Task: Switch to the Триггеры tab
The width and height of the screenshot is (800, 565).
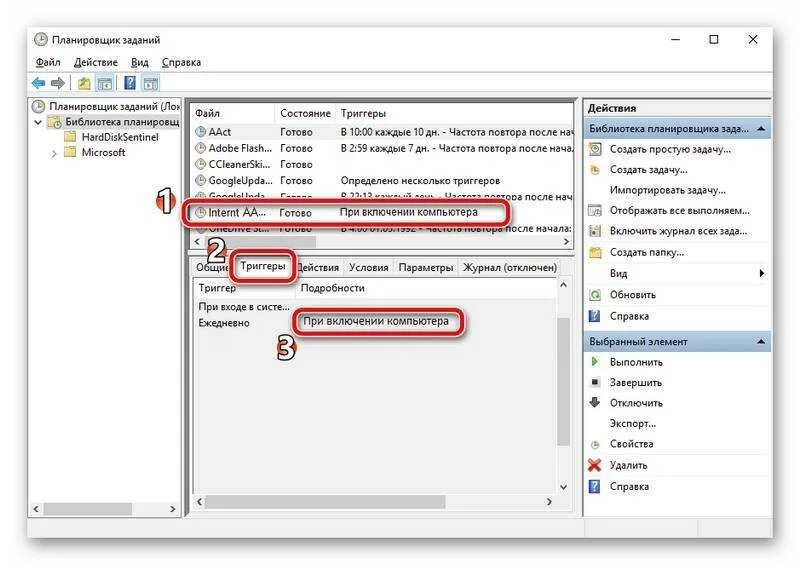Action: tap(263, 266)
